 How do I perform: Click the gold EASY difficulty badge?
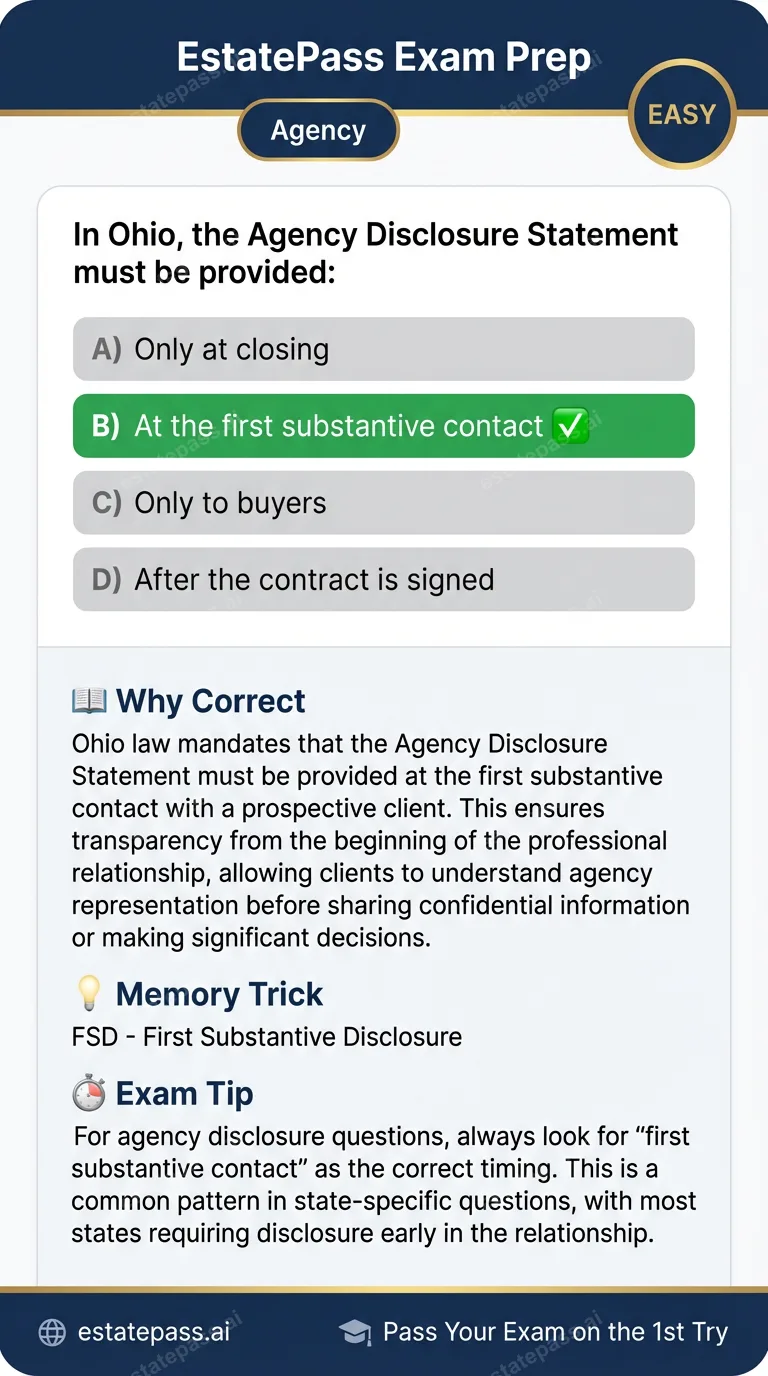[x=682, y=114]
